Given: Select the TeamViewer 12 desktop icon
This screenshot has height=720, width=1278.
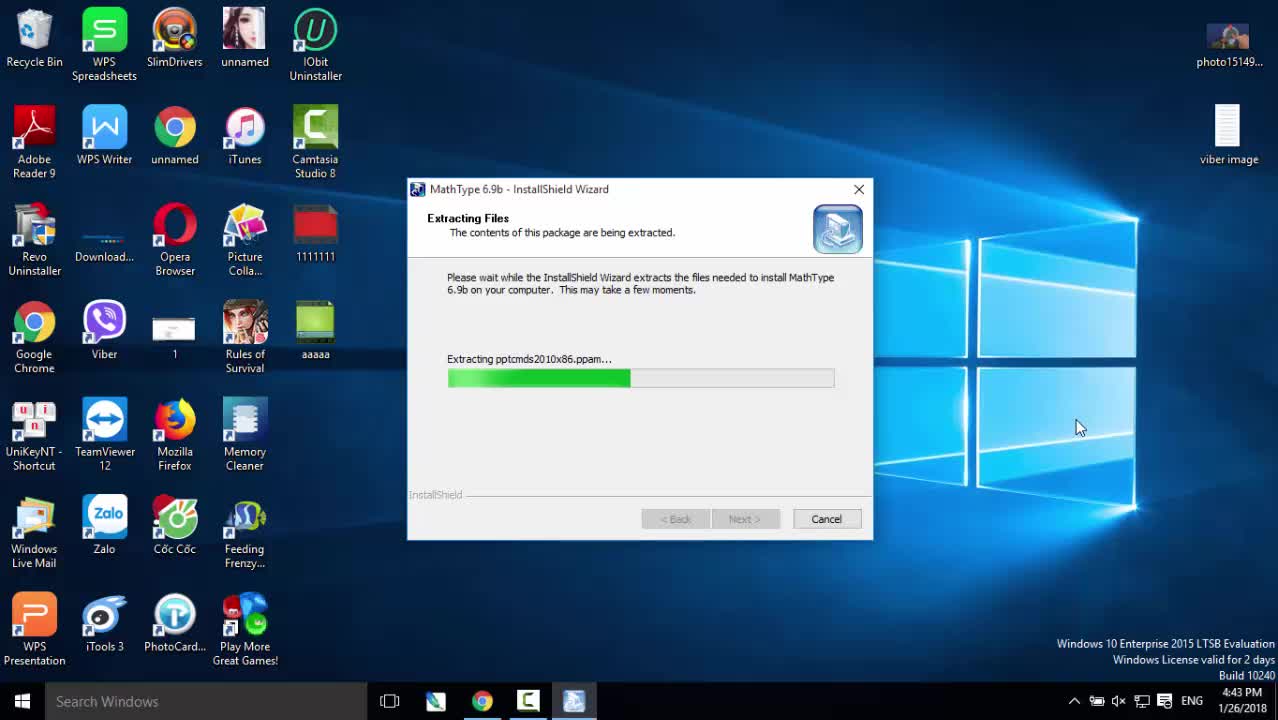Looking at the screenshot, I should (104, 435).
